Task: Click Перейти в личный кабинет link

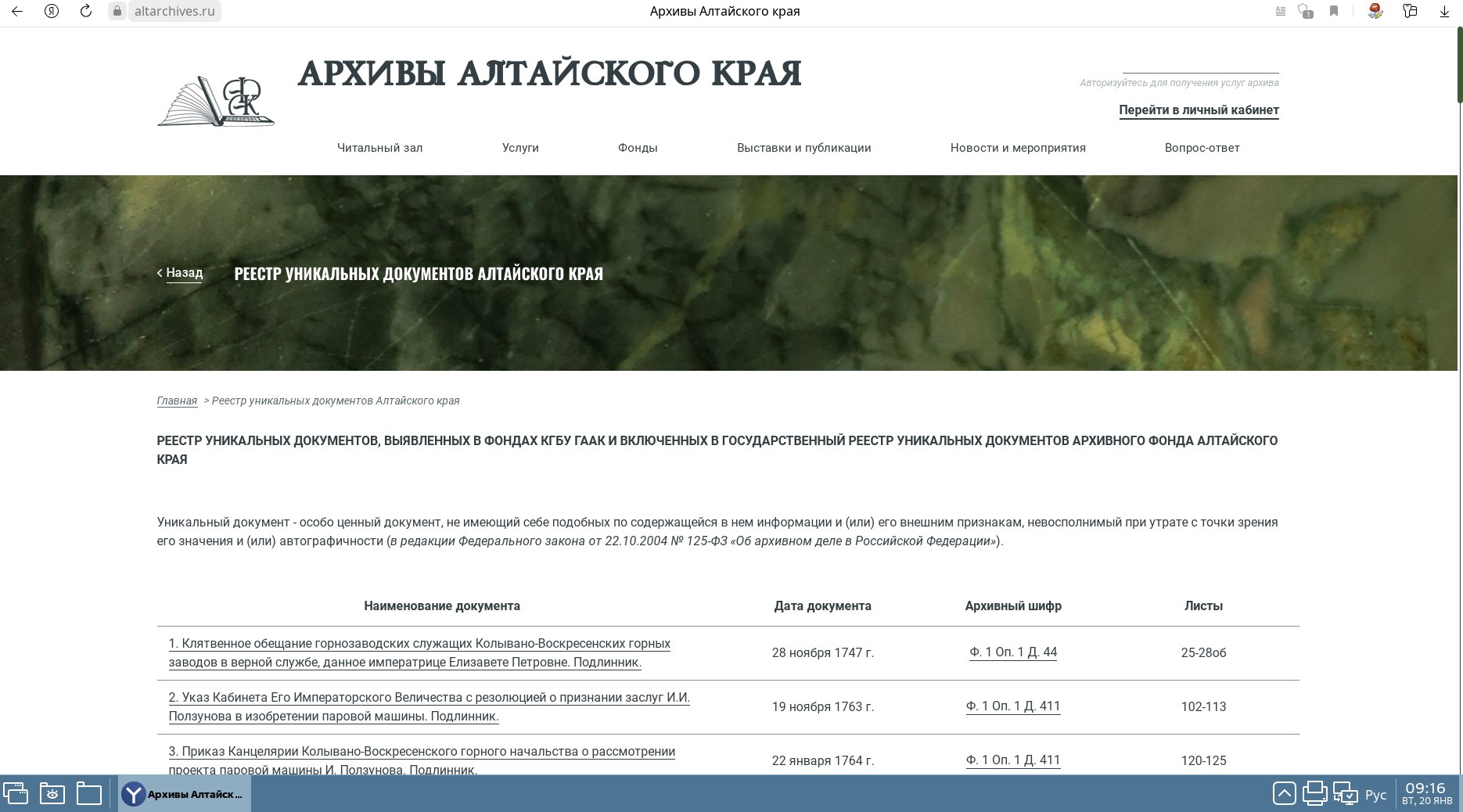Action: [1199, 110]
